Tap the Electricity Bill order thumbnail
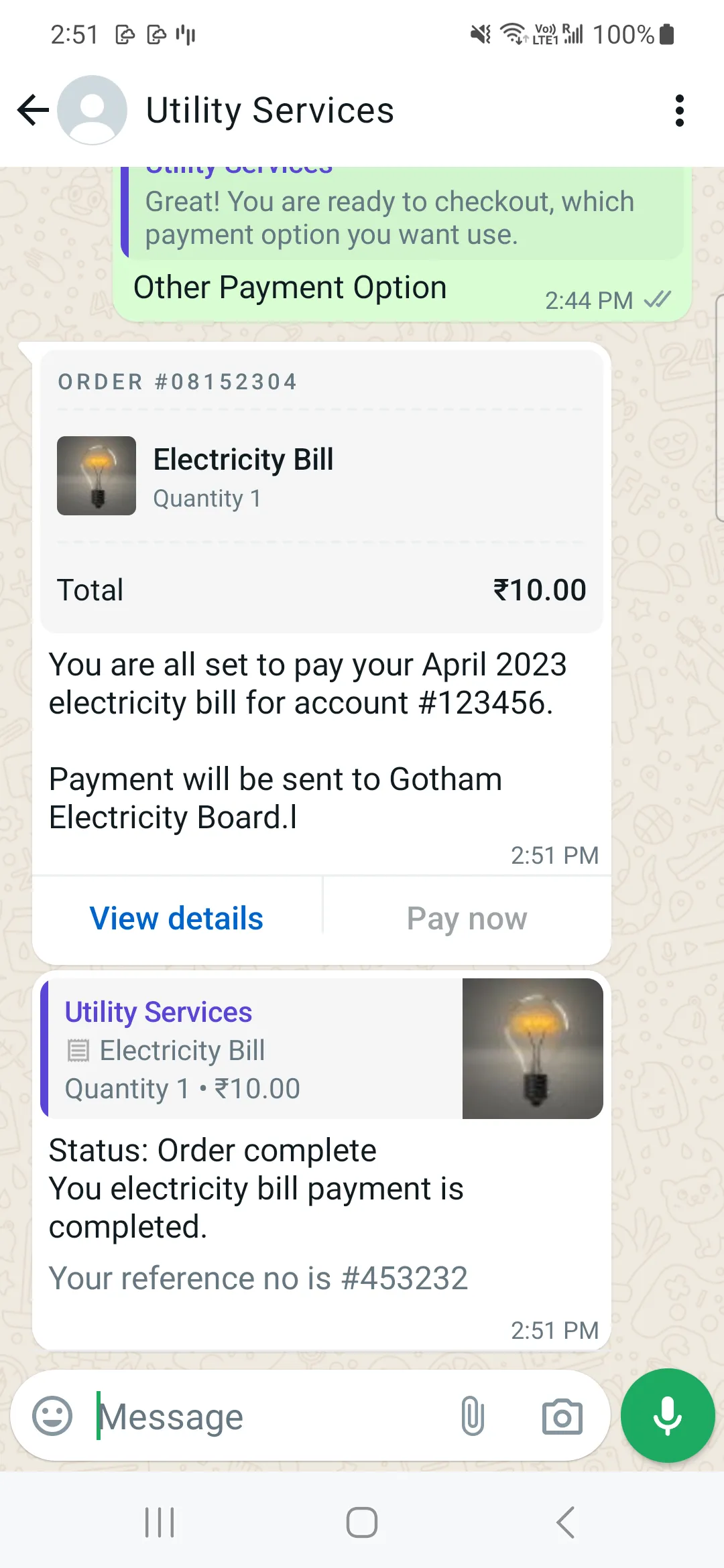 coord(97,476)
